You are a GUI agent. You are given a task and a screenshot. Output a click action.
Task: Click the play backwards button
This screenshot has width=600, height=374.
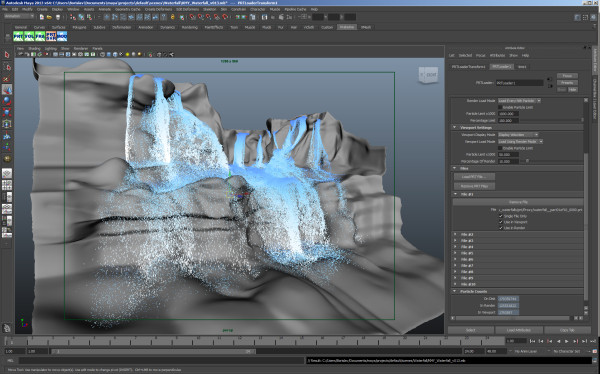tap(558, 341)
